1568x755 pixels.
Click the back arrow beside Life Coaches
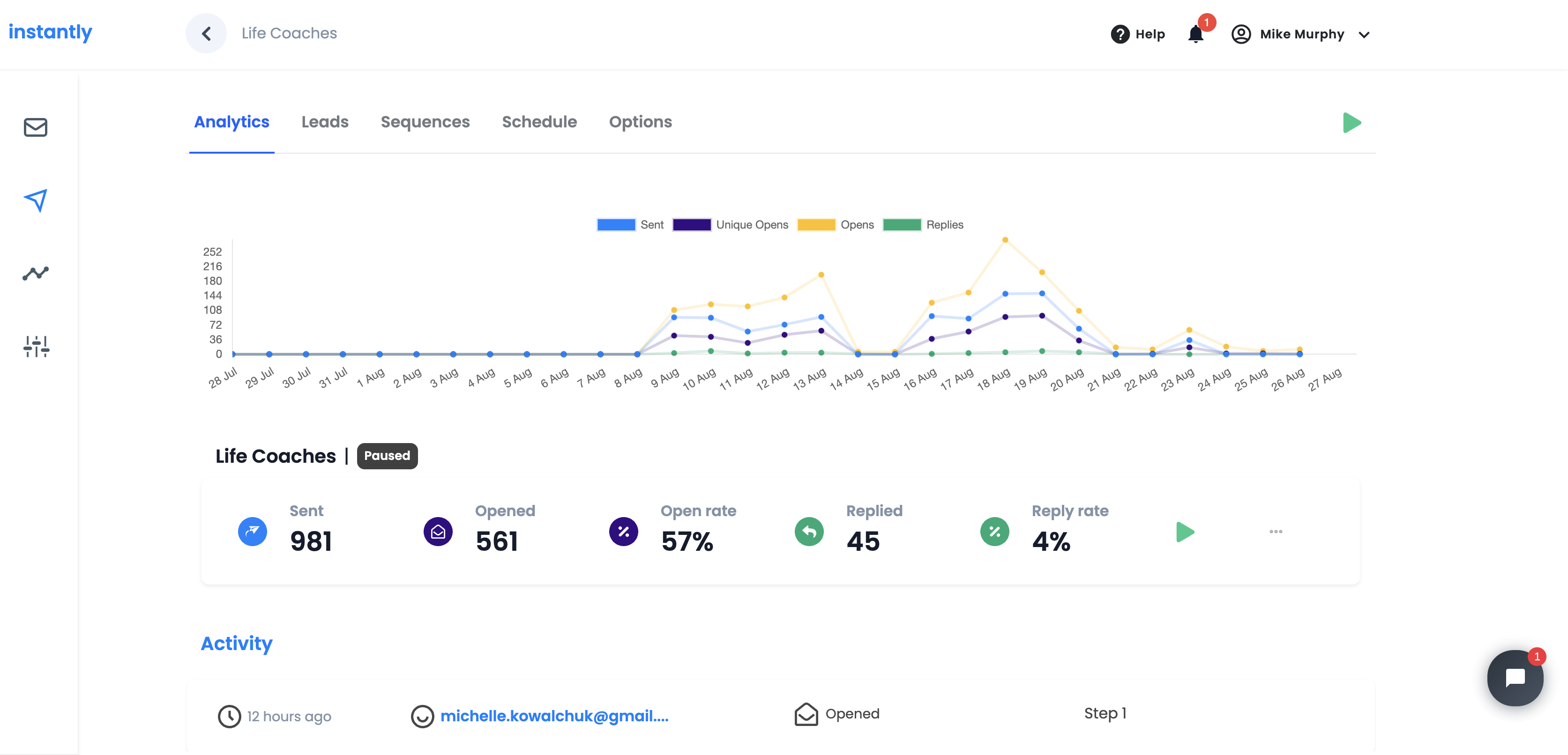[x=206, y=33]
